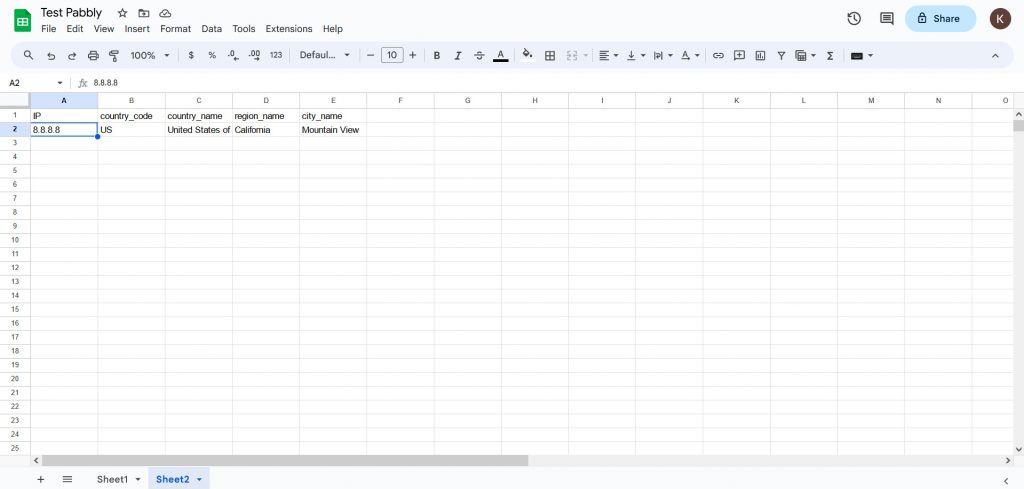
Task: Toggle strikethrough formatting
Action: click(x=479, y=56)
